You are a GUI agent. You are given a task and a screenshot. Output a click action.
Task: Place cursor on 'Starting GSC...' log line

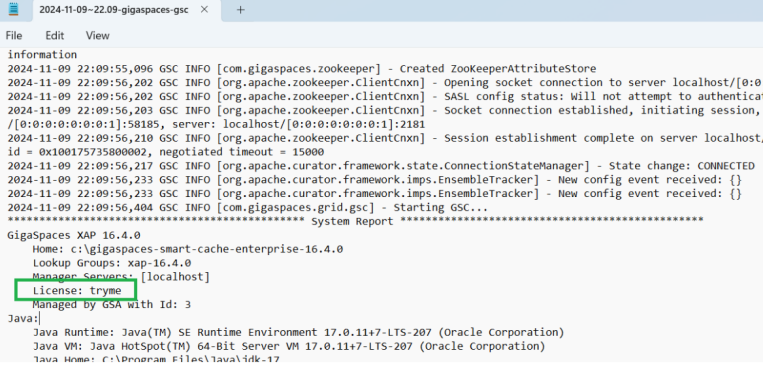click(x=248, y=208)
